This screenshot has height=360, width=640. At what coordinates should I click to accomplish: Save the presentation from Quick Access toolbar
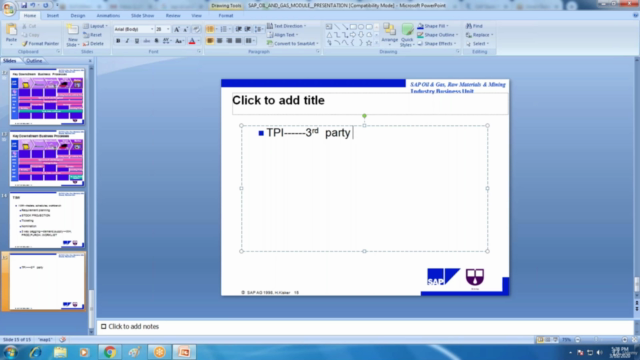(24, 5)
